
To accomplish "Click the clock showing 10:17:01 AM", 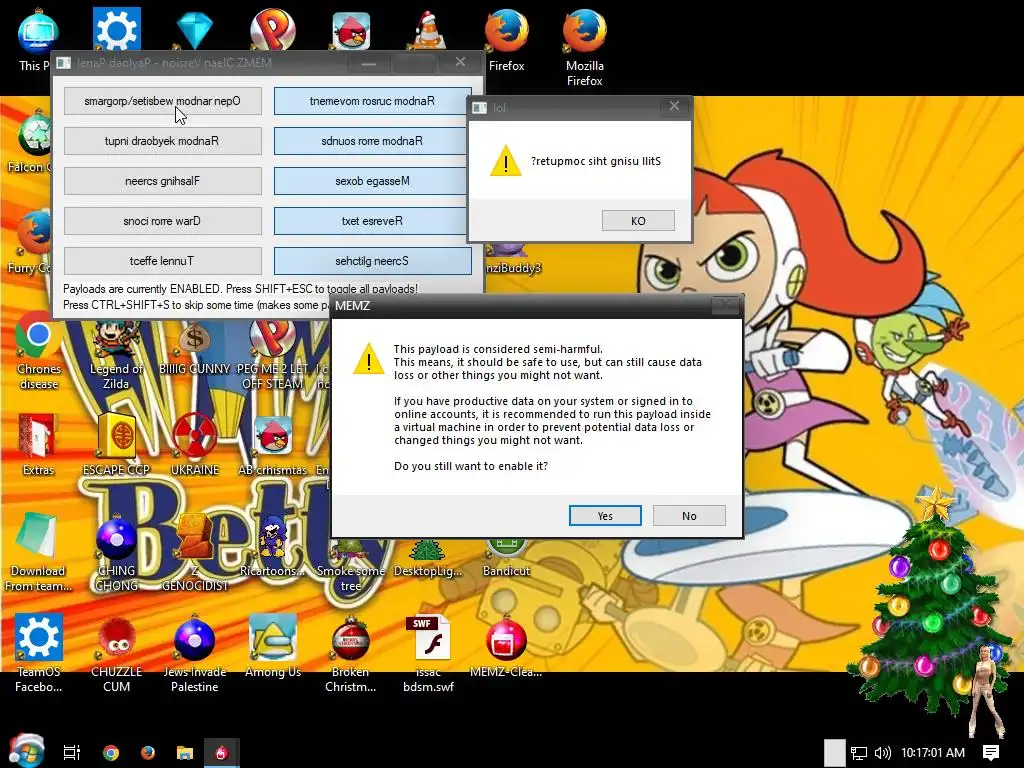I will coord(933,753).
